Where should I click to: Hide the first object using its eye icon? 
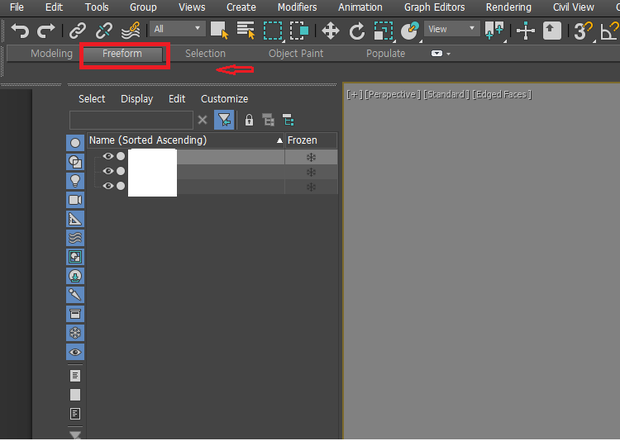coord(108,157)
